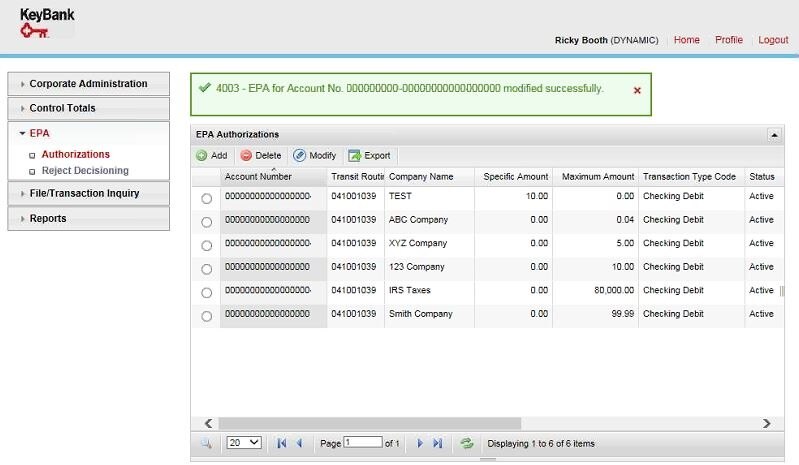Expand the Corporate Administration menu section
799x465 pixels.
point(88,84)
